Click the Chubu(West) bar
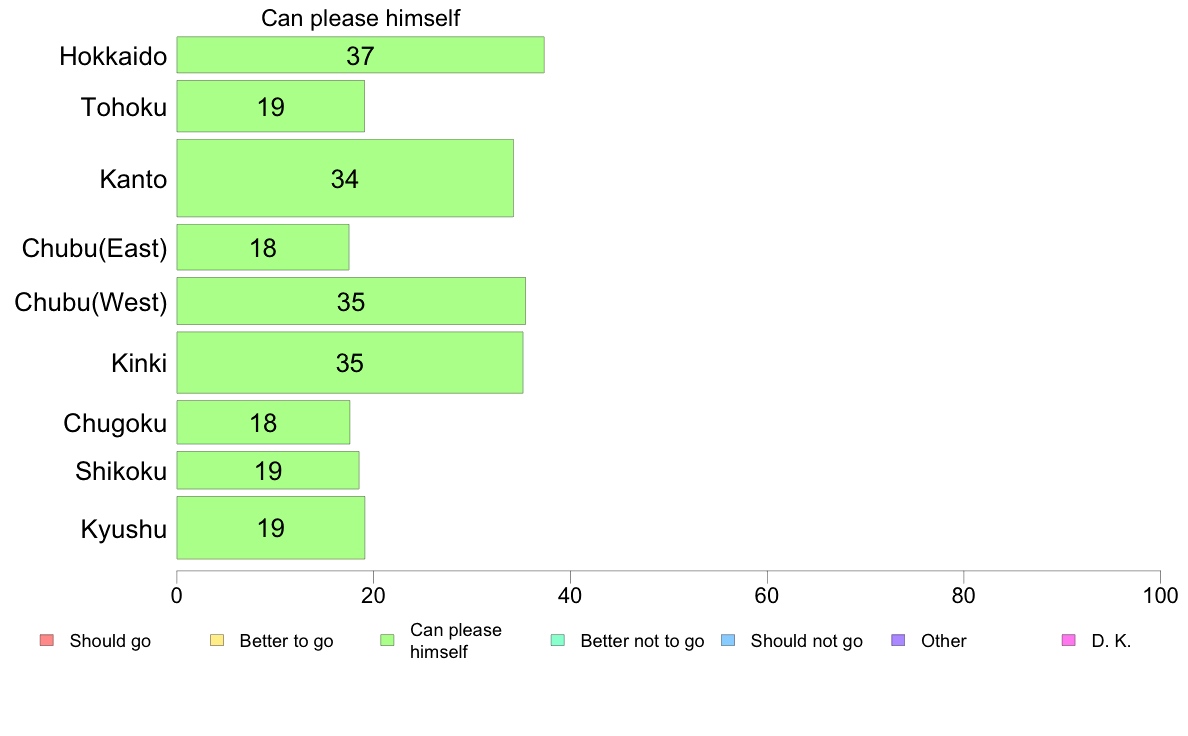The width and height of the screenshot is (1188, 736). click(x=351, y=301)
